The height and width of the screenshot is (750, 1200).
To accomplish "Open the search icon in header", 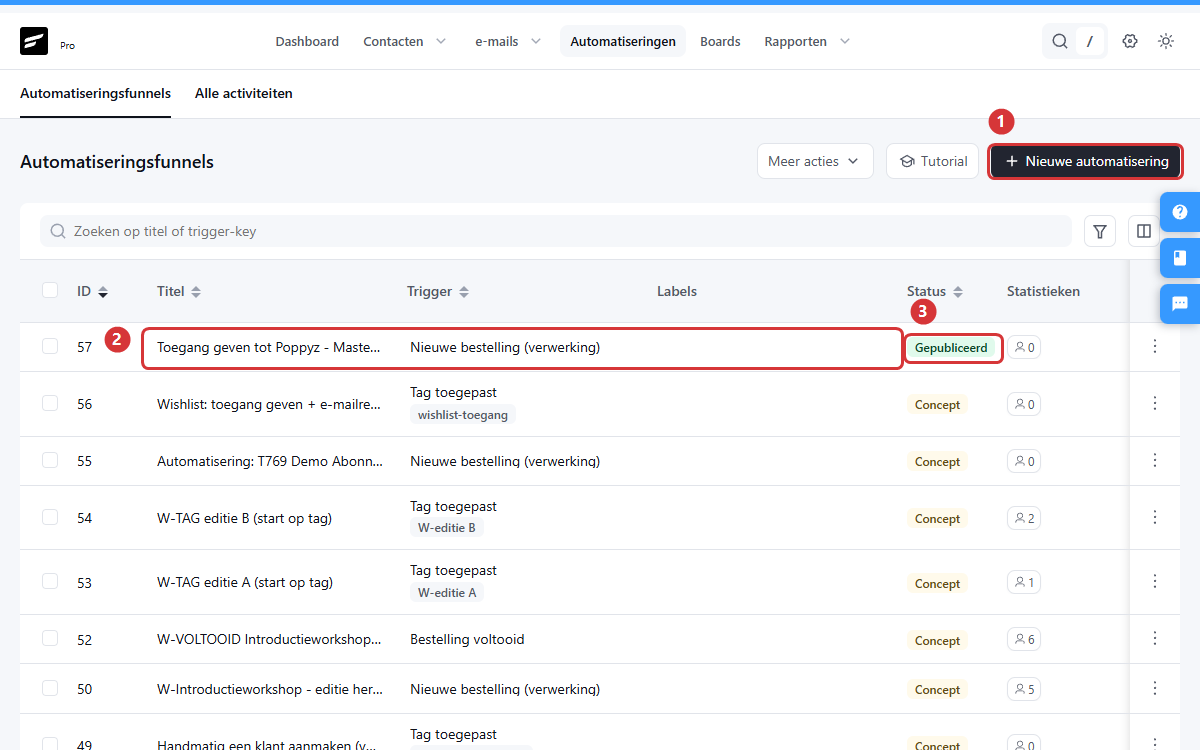I will pyautogui.click(x=1060, y=41).
